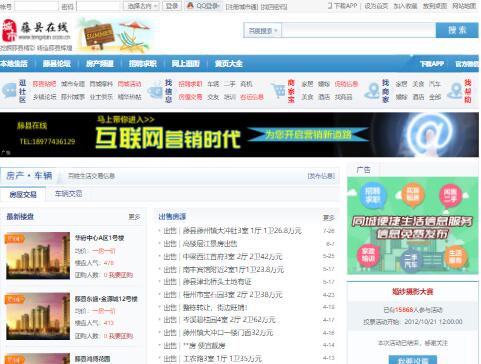This screenshot has height=364, width=481.
Task: Click the QQ penguin login icon
Action: [x=190, y=6]
